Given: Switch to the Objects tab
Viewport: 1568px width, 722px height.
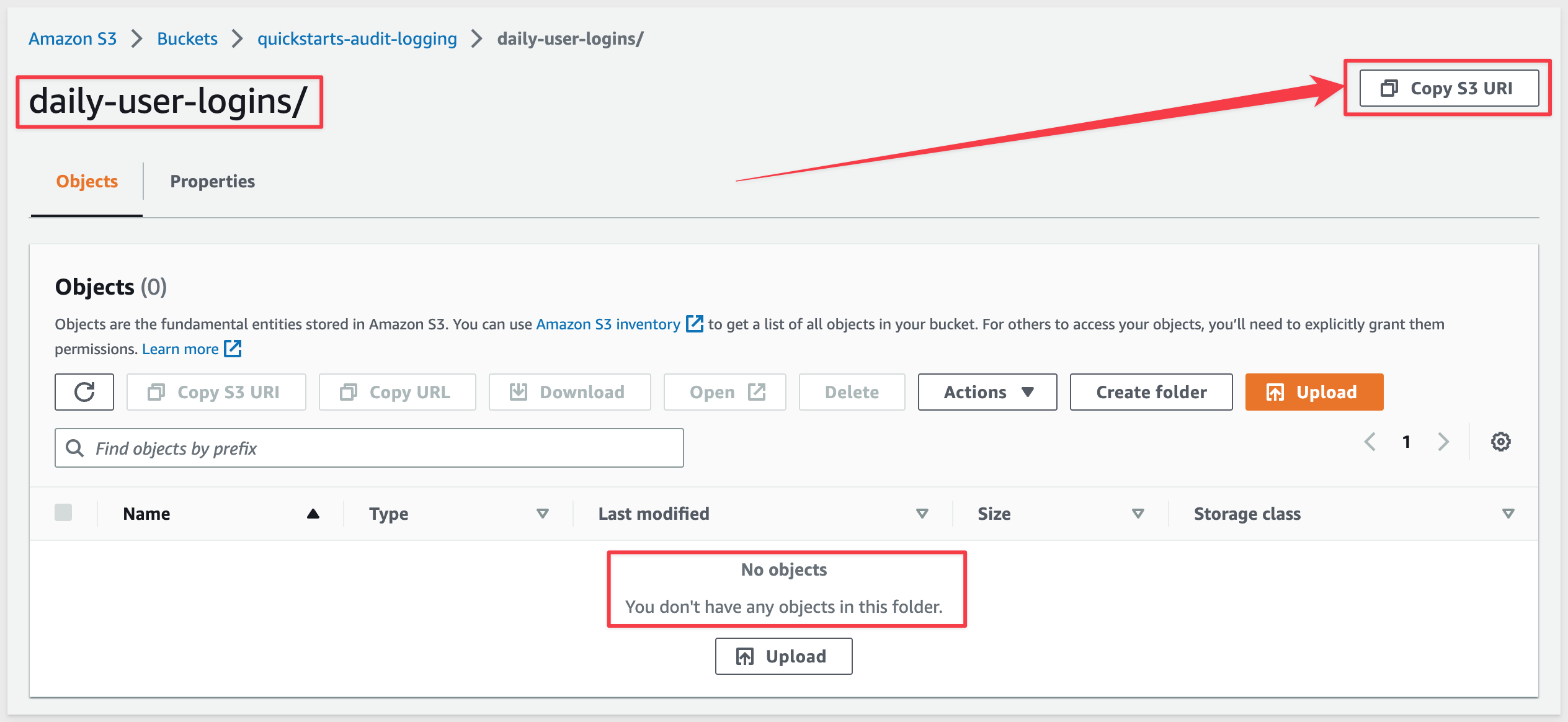Looking at the screenshot, I should coord(87,181).
